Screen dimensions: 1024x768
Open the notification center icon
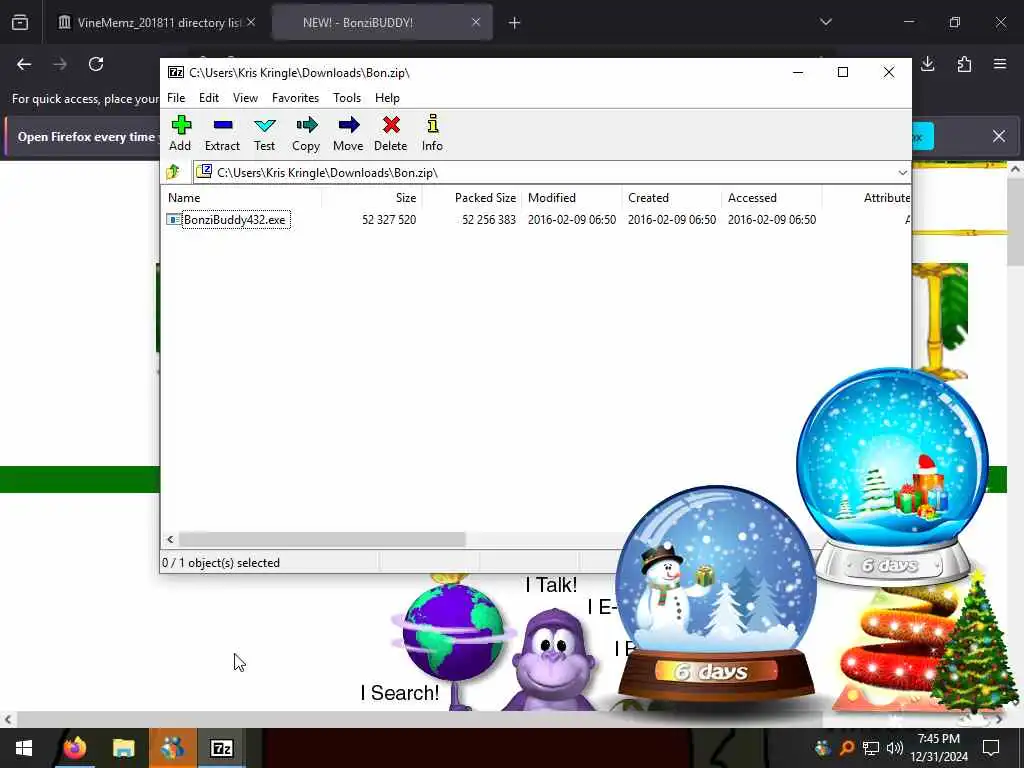tap(991, 748)
